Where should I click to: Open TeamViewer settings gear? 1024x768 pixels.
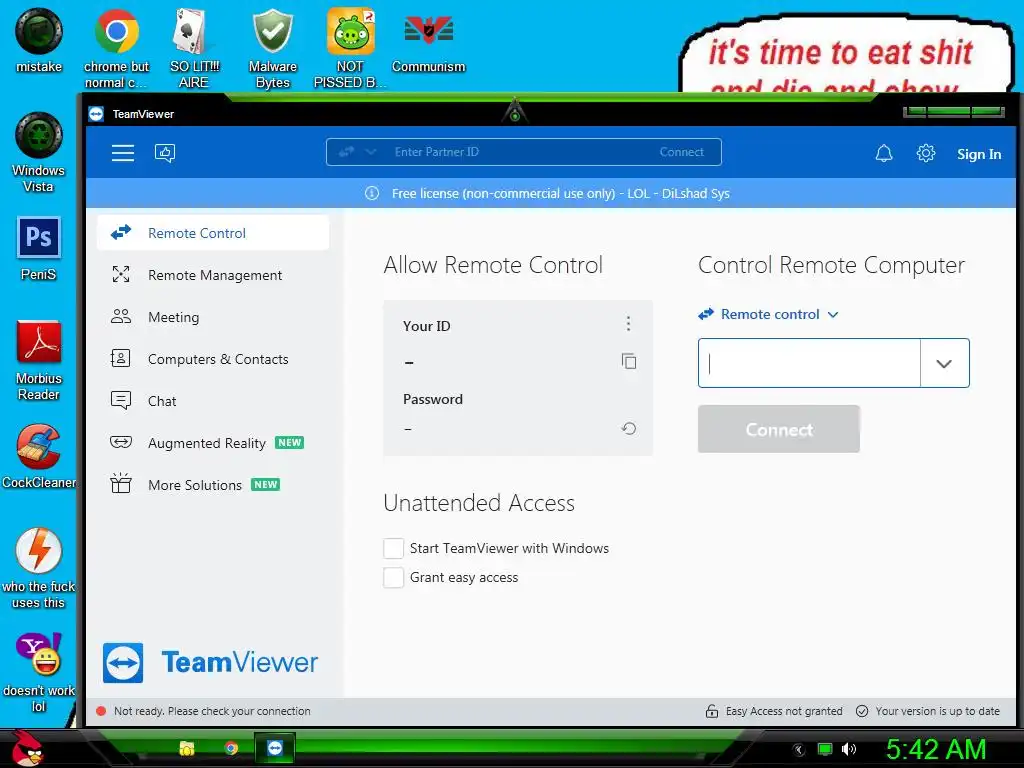(925, 153)
